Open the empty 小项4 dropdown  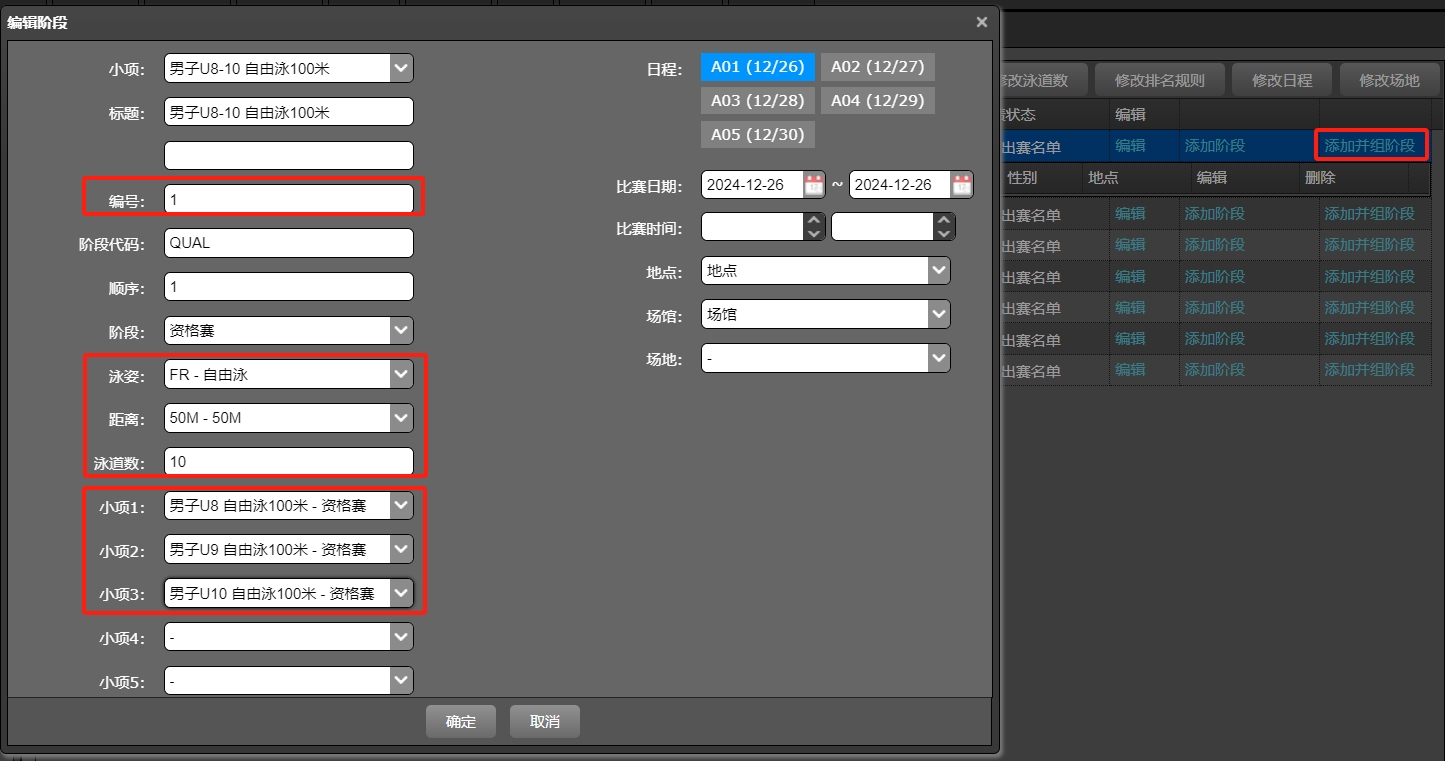(400, 636)
